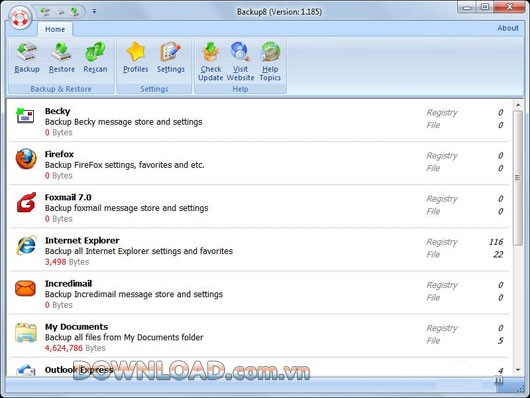Click the scroll up arrow
530x398 pixels.
(x=518, y=105)
